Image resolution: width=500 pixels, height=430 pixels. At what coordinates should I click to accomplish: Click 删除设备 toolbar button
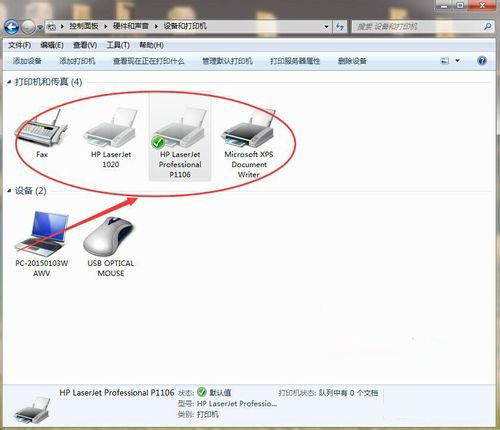(352, 61)
